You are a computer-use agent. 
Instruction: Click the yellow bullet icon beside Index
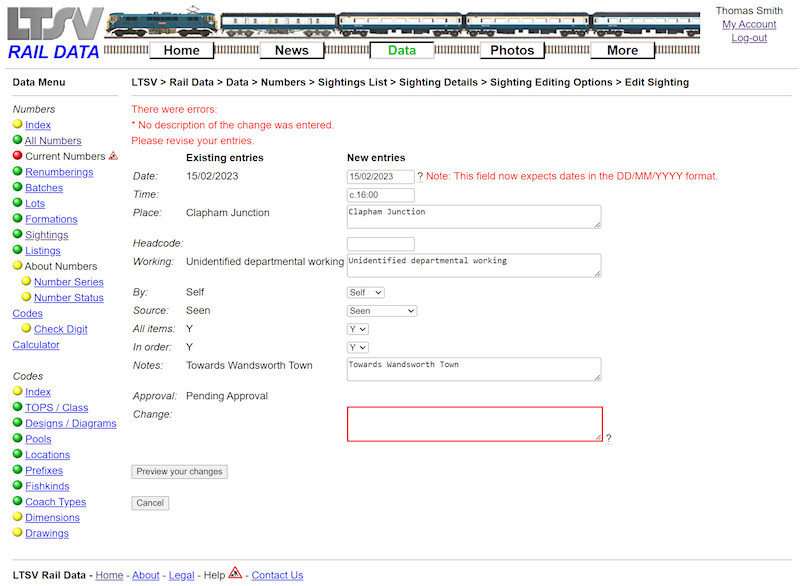click(x=19, y=124)
